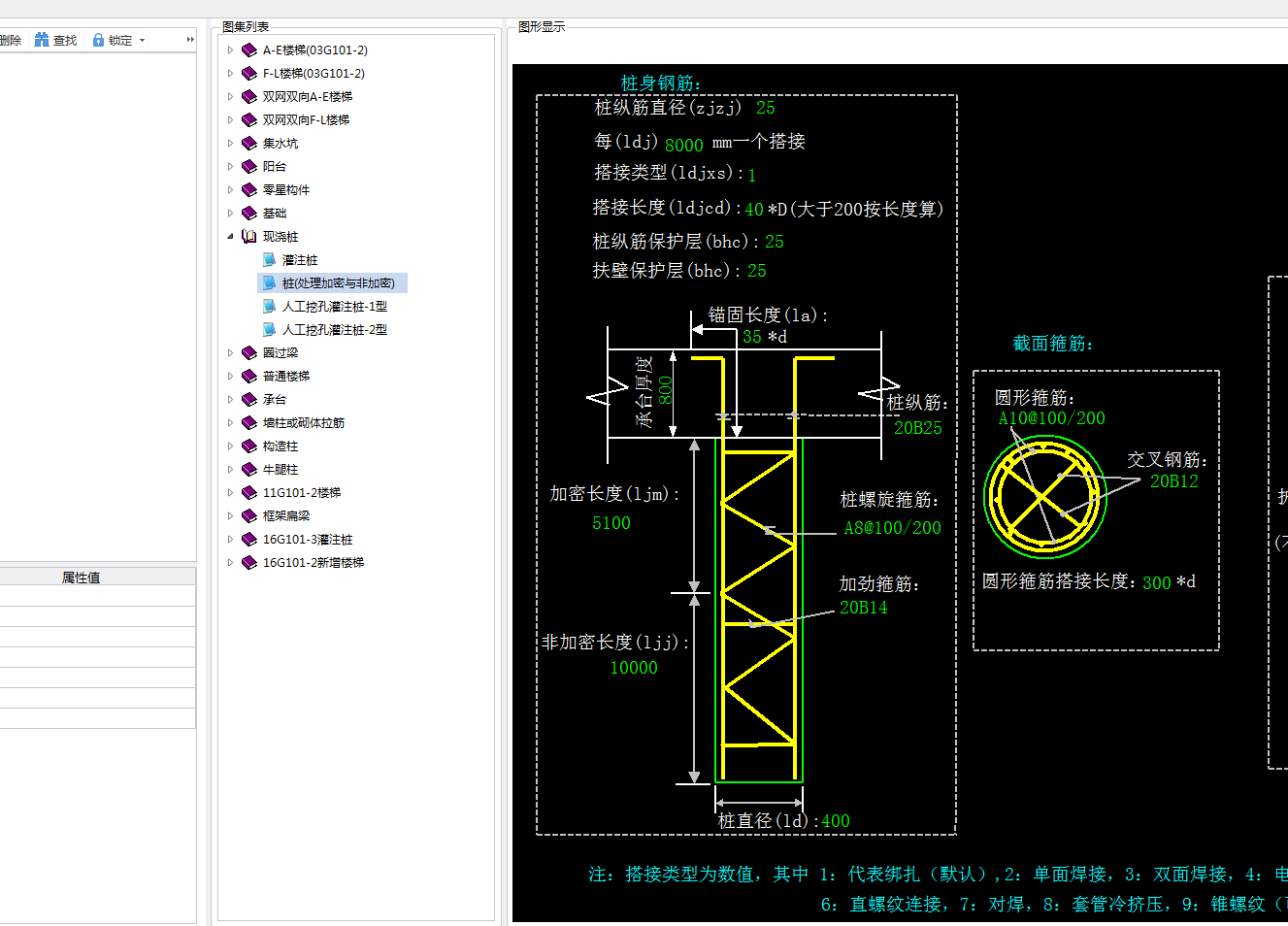Click the book icon for 双网双向F-L楼梯

click(x=249, y=119)
